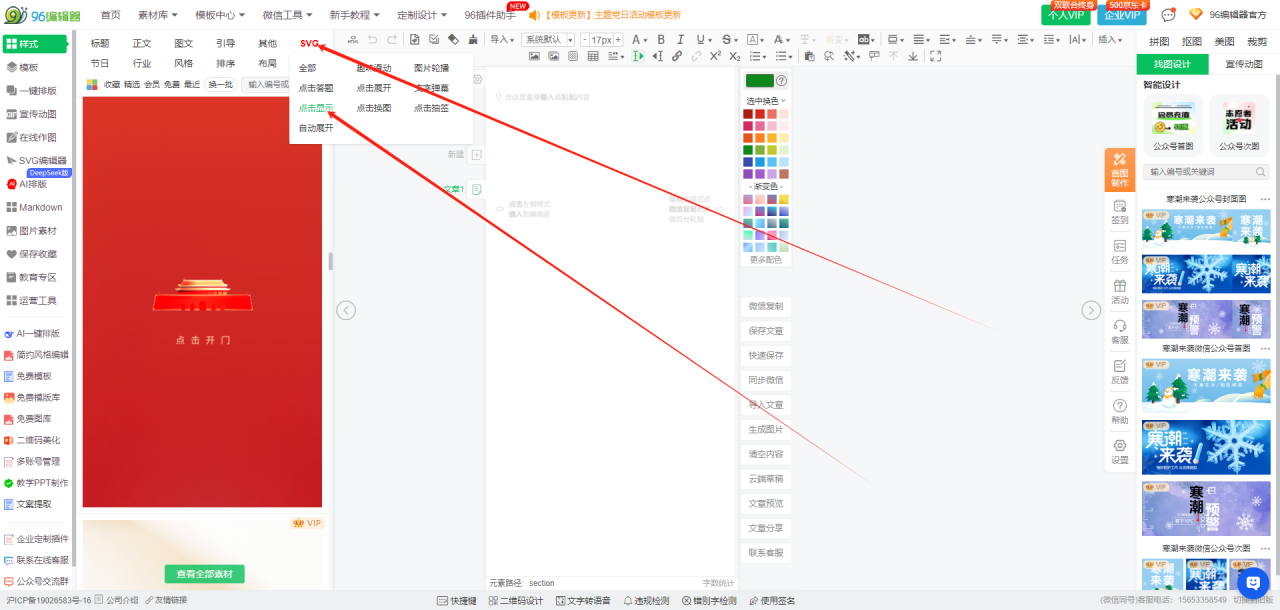Toggle bold text formatting
Image resolution: width=1280 pixels, height=610 pixels.
coord(661,40)
